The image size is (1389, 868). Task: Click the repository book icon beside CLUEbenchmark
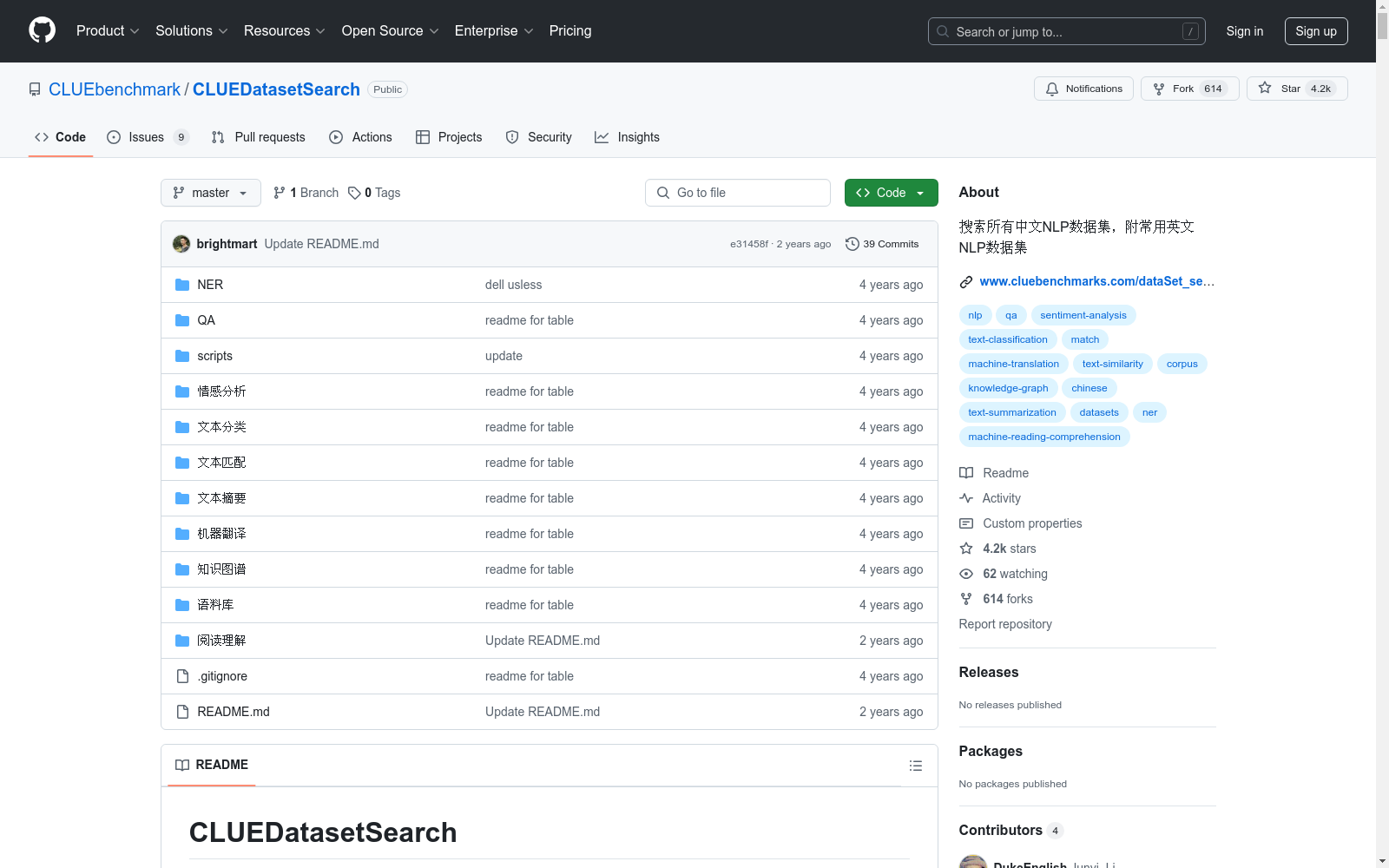click(x=35, y=89)
